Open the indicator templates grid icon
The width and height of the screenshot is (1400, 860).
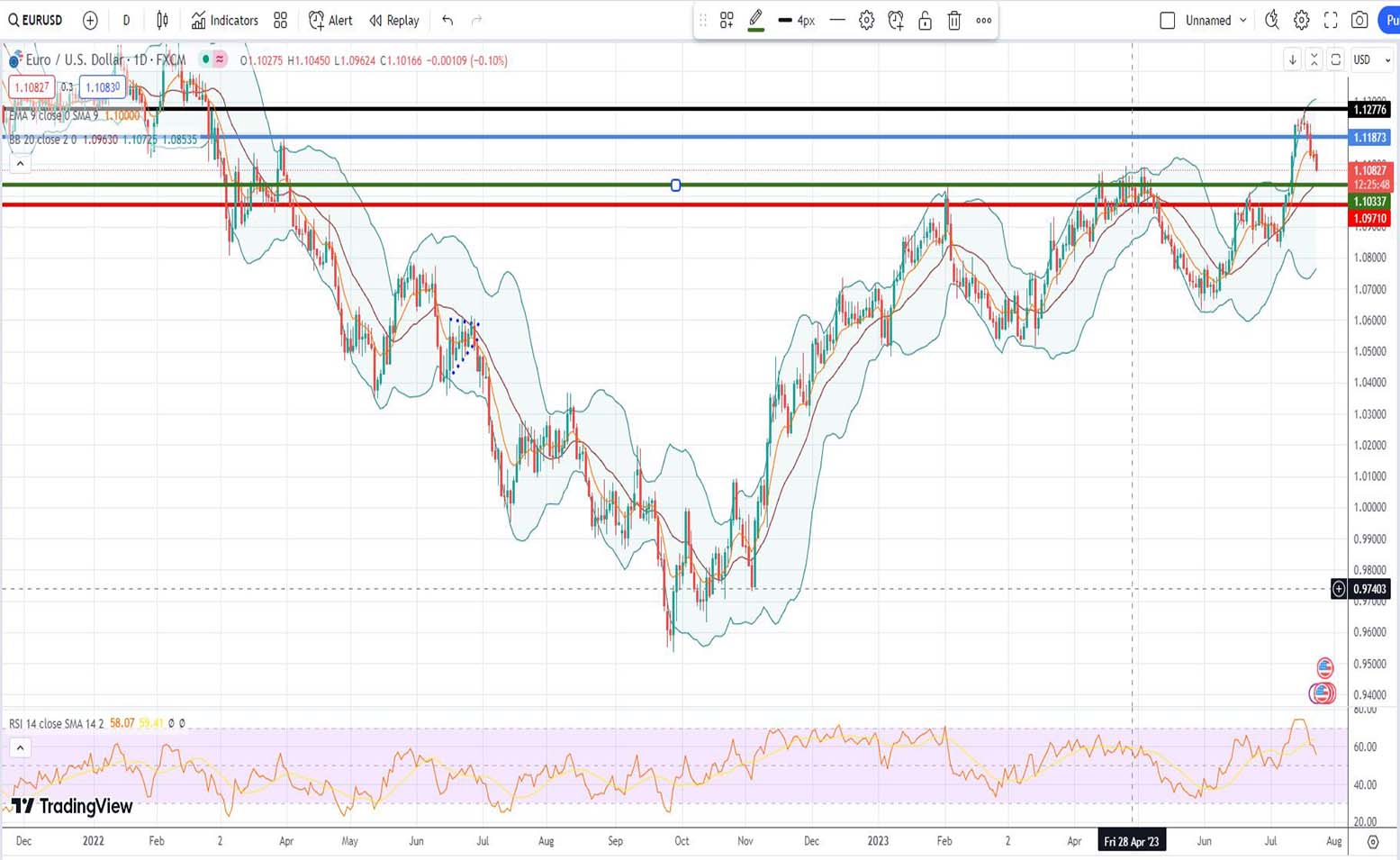pos(281,20)
